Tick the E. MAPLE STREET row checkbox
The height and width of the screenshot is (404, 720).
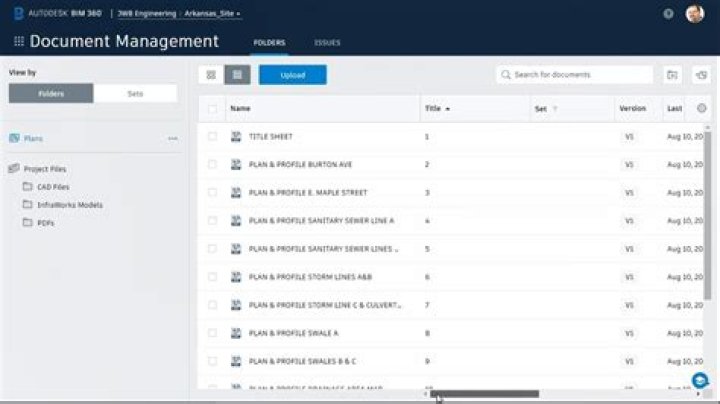(x=212, y=192)
